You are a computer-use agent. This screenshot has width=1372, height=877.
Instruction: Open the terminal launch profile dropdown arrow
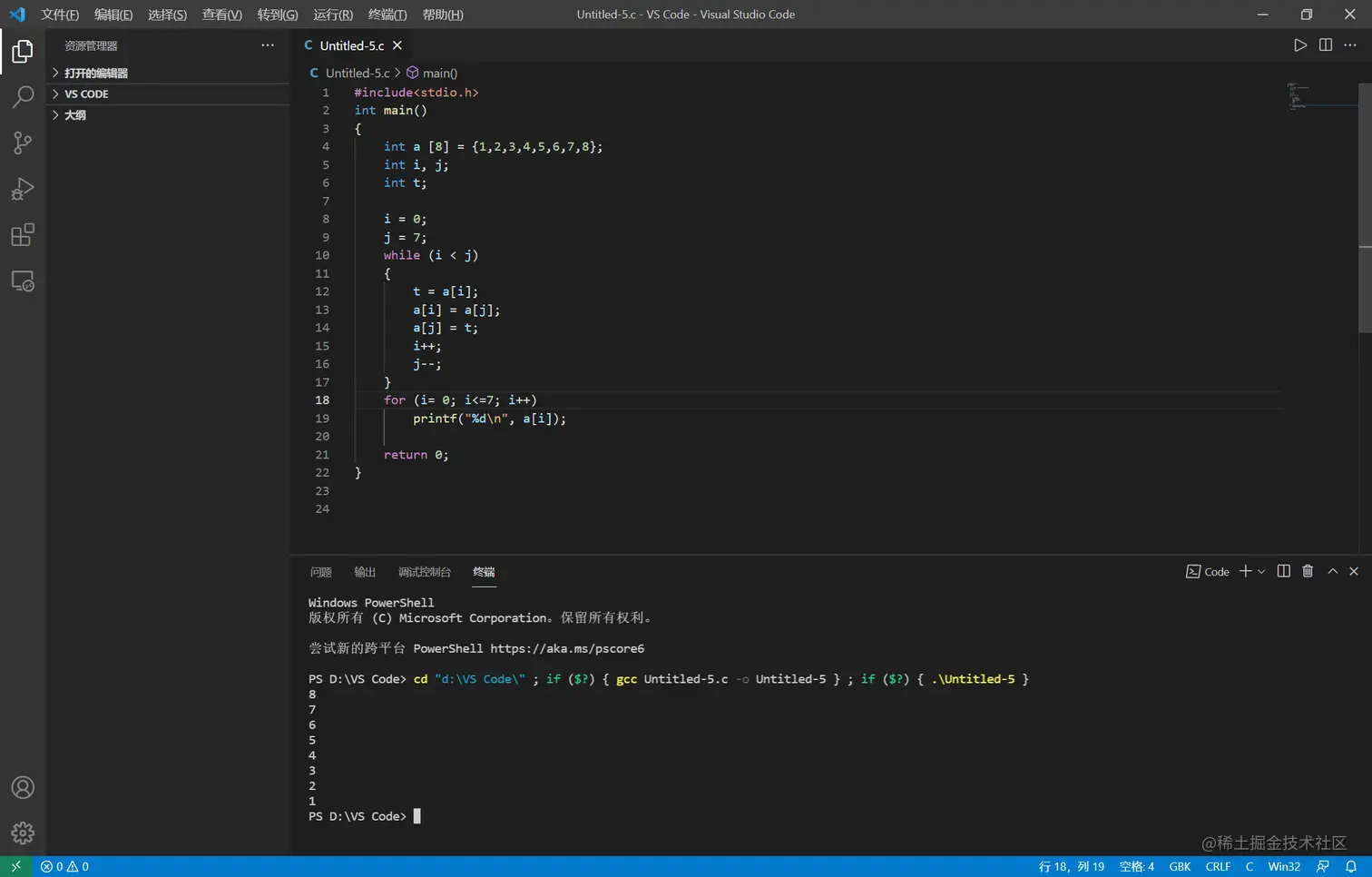(1261, 572)
